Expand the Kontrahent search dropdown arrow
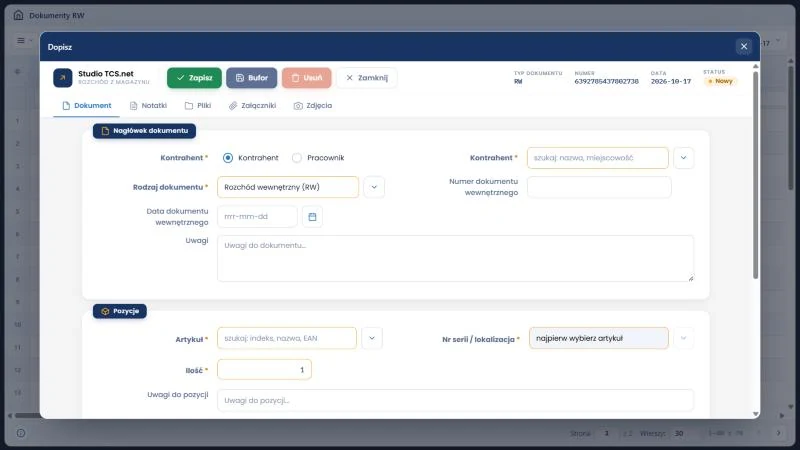The image size is (800, 450). (684, 158)
